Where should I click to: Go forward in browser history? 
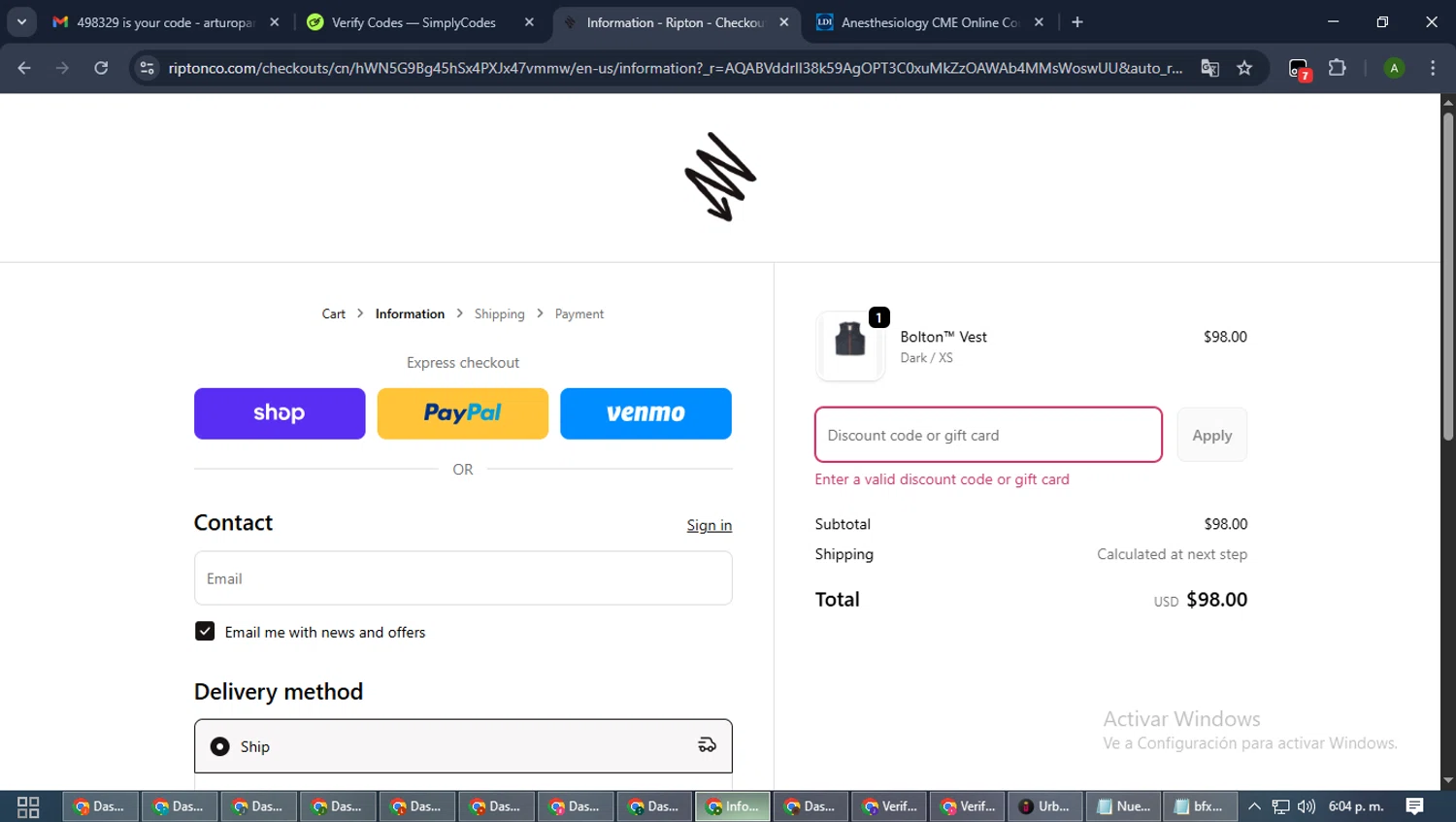point(62,68)
